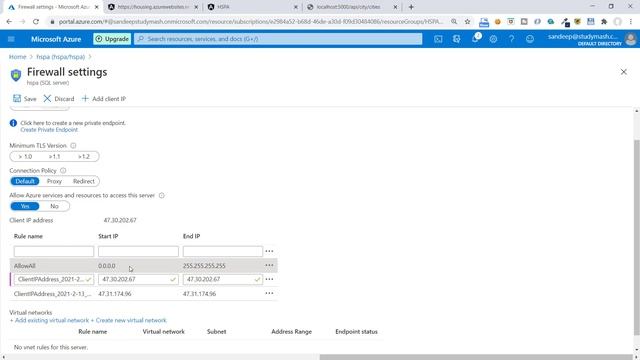Open ellipsis menu for the empty new rule row
The width and height of the screenshot is (640, 360).
tap(269, 251)
